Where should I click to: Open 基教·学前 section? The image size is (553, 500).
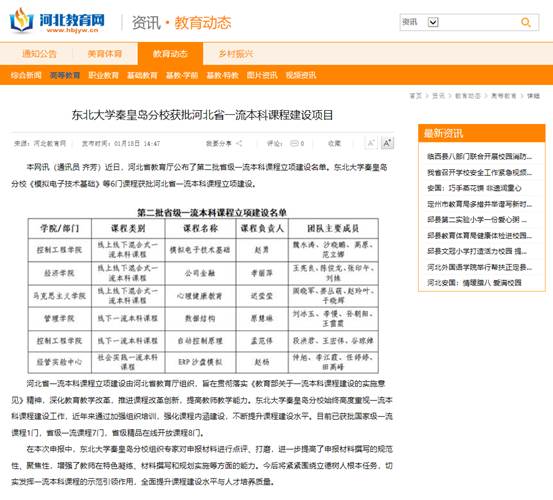pyautogui.click(x=182, y=75)
